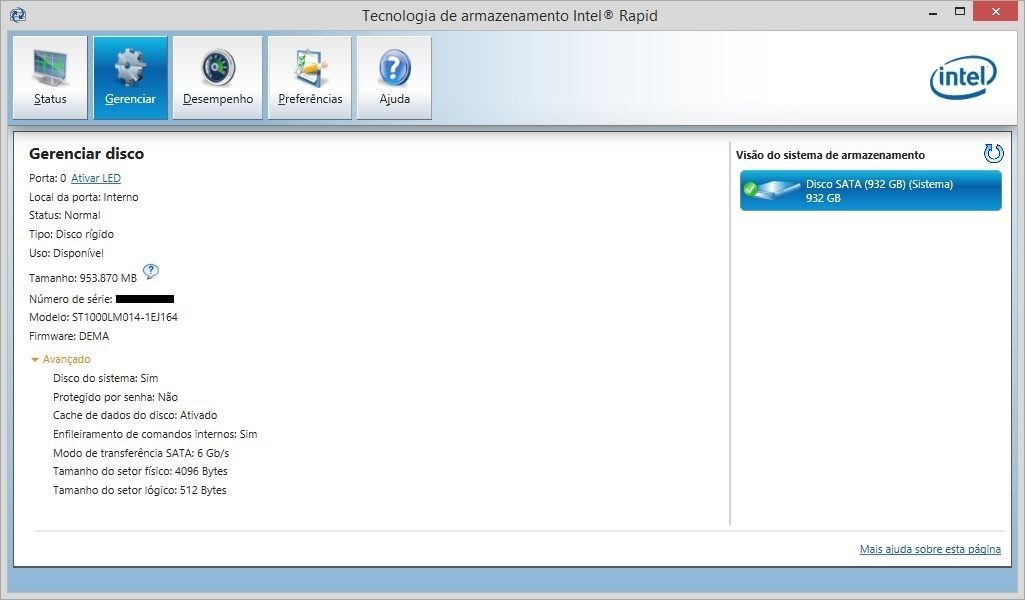Image resolution: width=1025 pixels, height=600 pixels.
Task: Click the help icon beside Tamanho
Action: (x=150, y=271)
